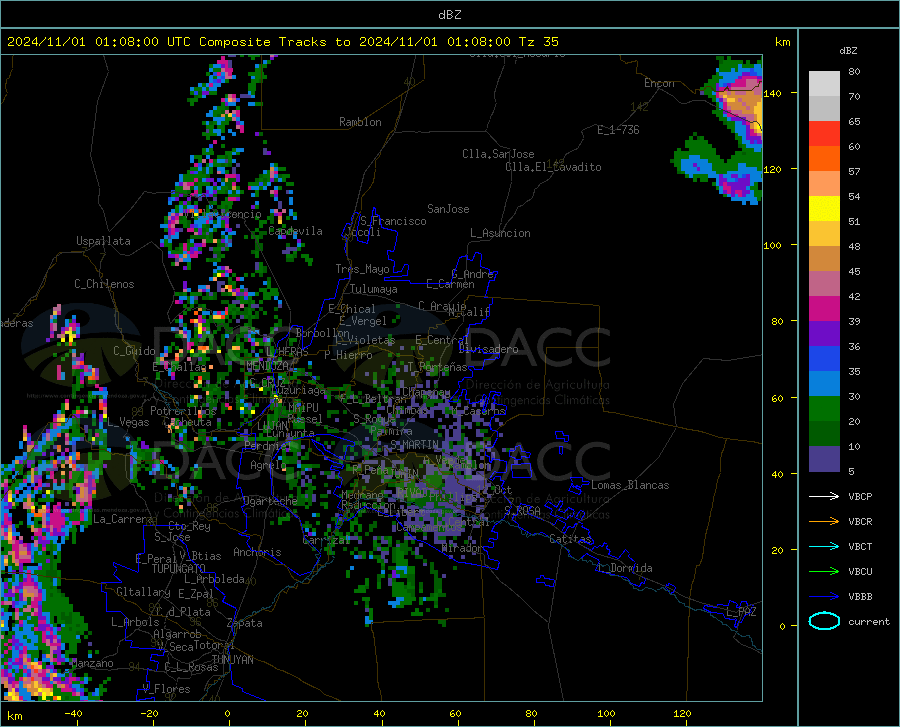Click the '-40' tick on the horizontal axis

[73, 713]
